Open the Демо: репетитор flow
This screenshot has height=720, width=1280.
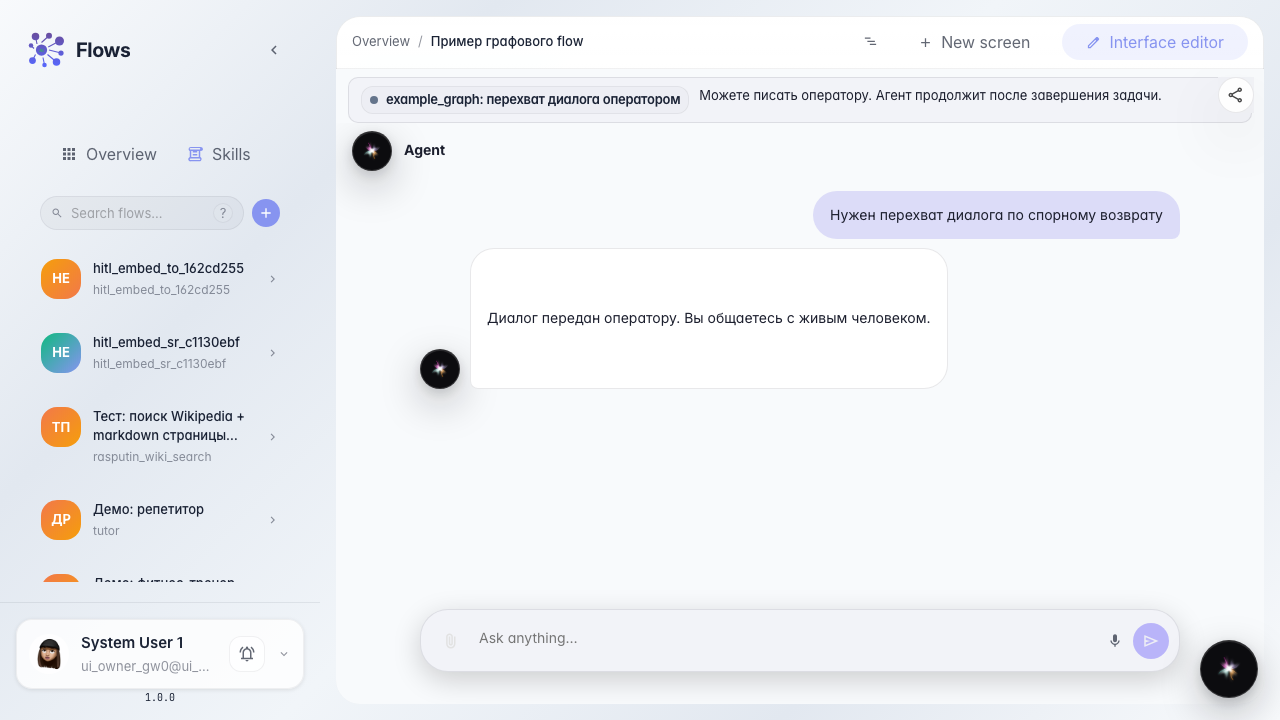click(x=160, y=520)
